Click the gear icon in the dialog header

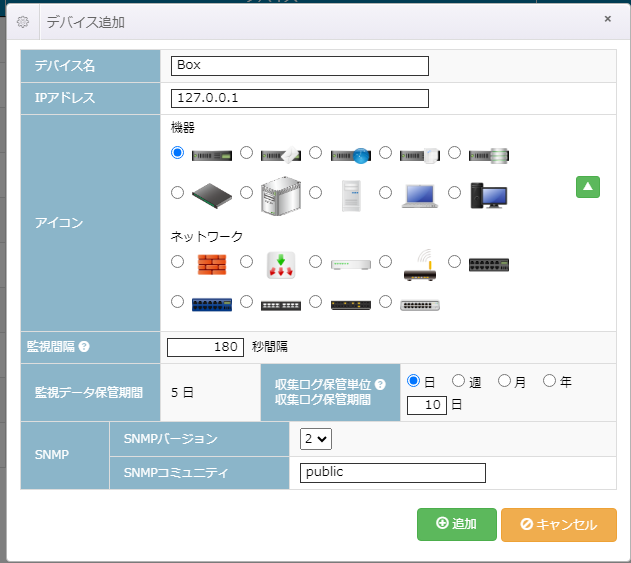pos(23,22)
